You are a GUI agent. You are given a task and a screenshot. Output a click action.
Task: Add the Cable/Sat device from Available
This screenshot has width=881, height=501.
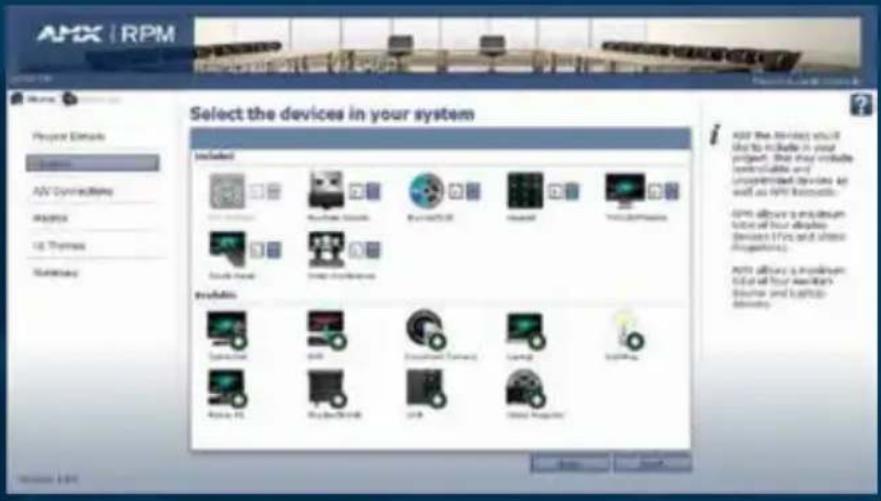tap(227, 330)
